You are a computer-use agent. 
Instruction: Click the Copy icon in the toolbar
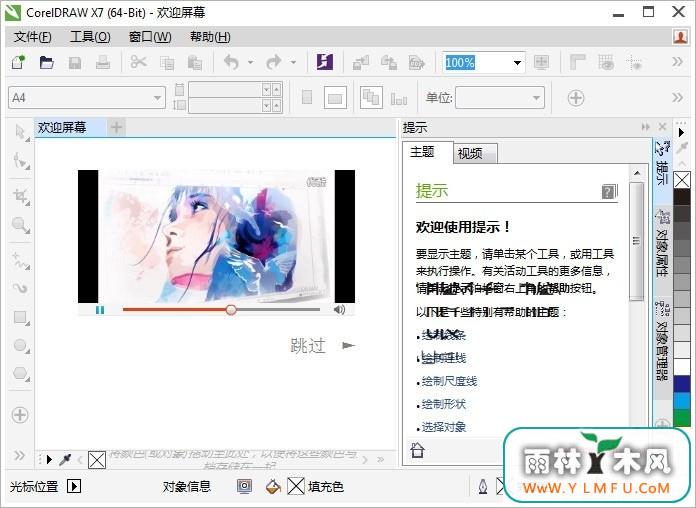click(x=167, y=63)
